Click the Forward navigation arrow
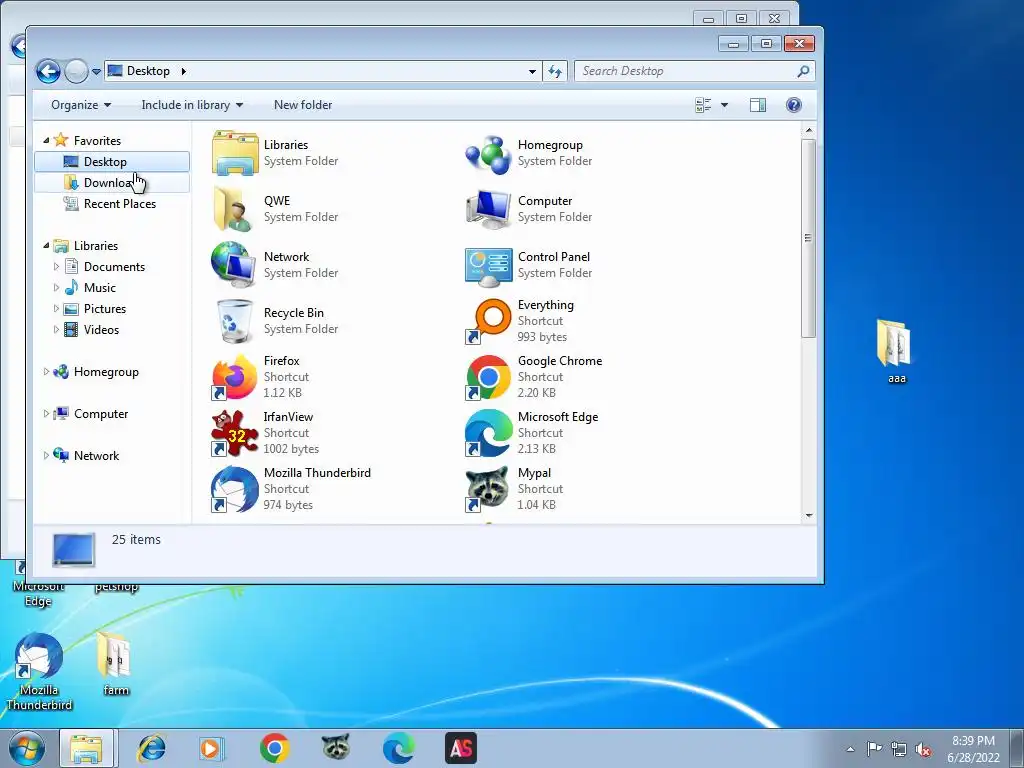 point(76,71)
